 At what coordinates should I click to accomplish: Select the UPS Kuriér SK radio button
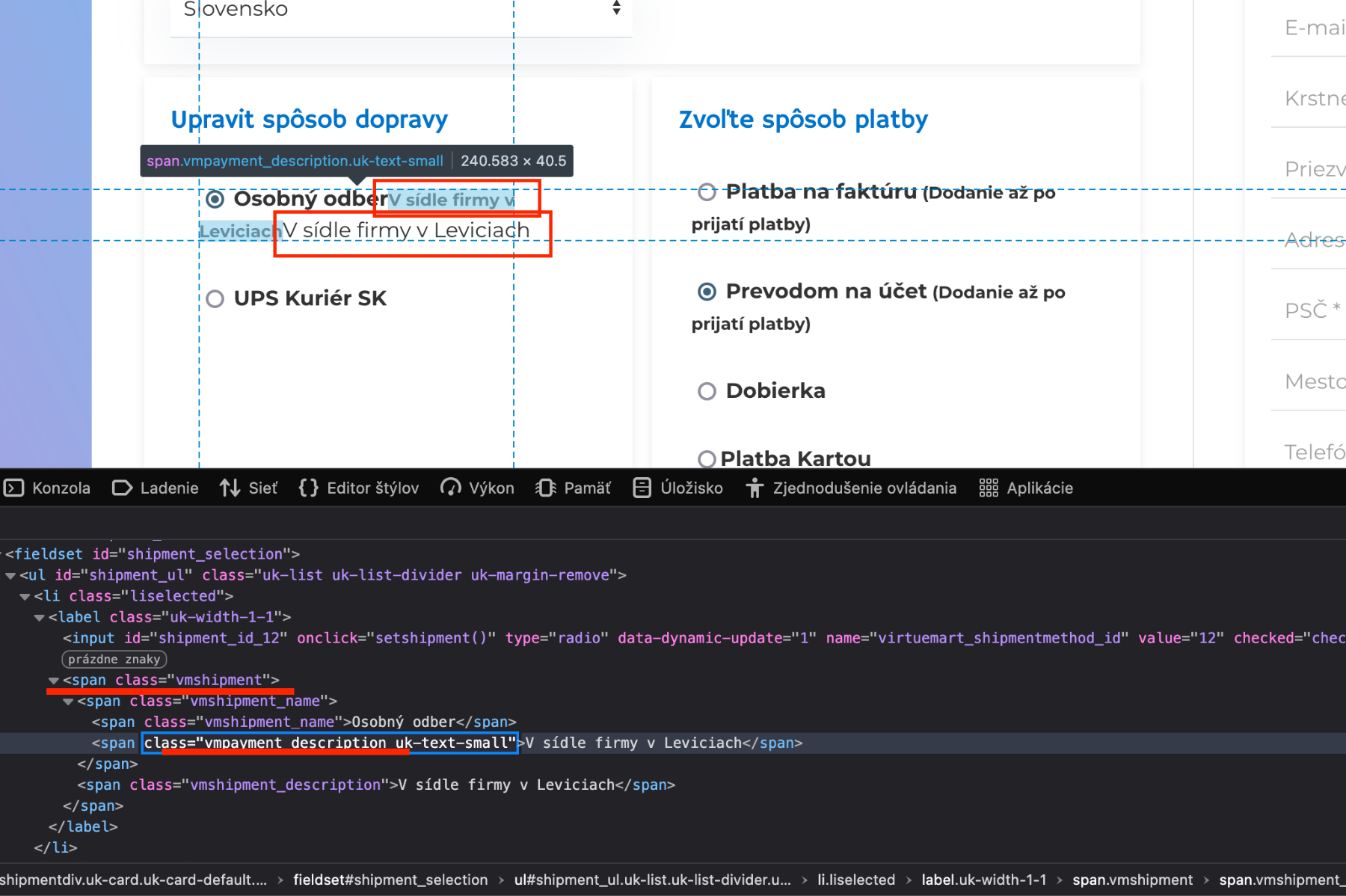(215, 299)
